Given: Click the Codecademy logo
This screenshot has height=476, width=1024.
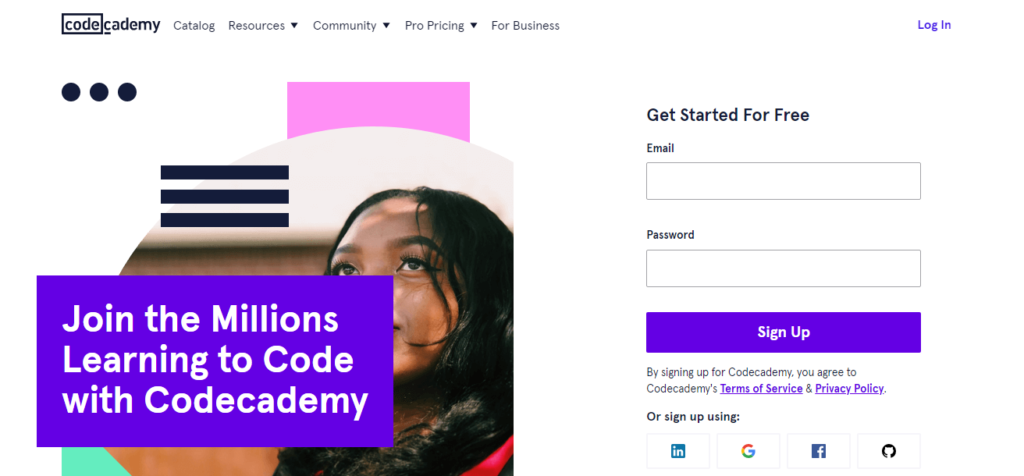Looking at the screenshot, I should tap(110, 25).
